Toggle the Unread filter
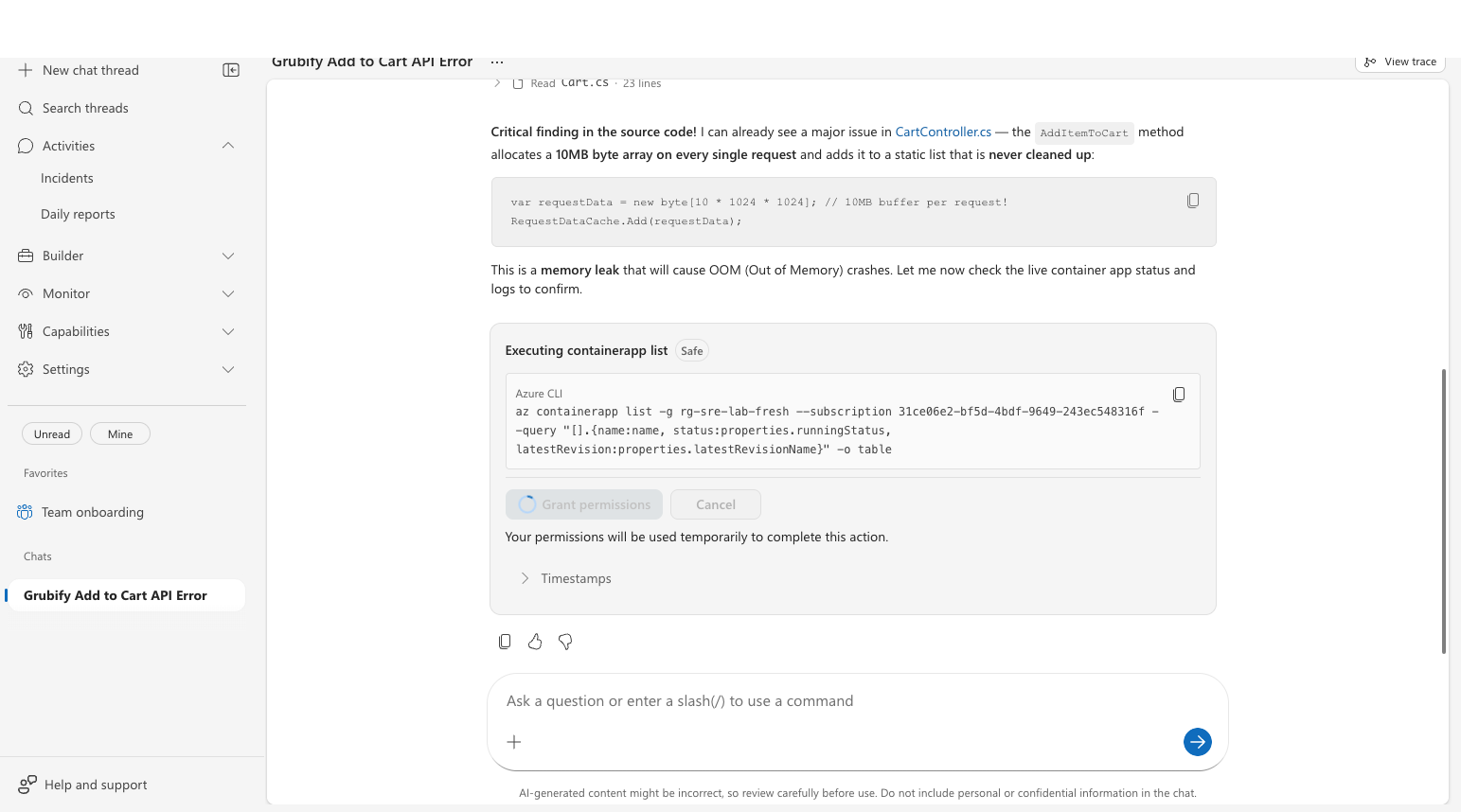1461x812 pixels. pyautogui.click(x=52, y=434)
